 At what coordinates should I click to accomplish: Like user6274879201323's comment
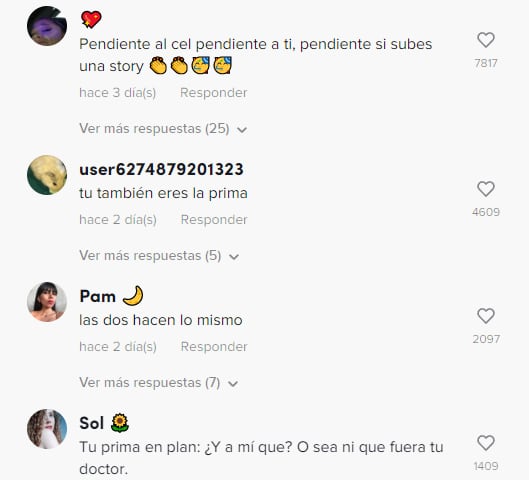(486, 189)
